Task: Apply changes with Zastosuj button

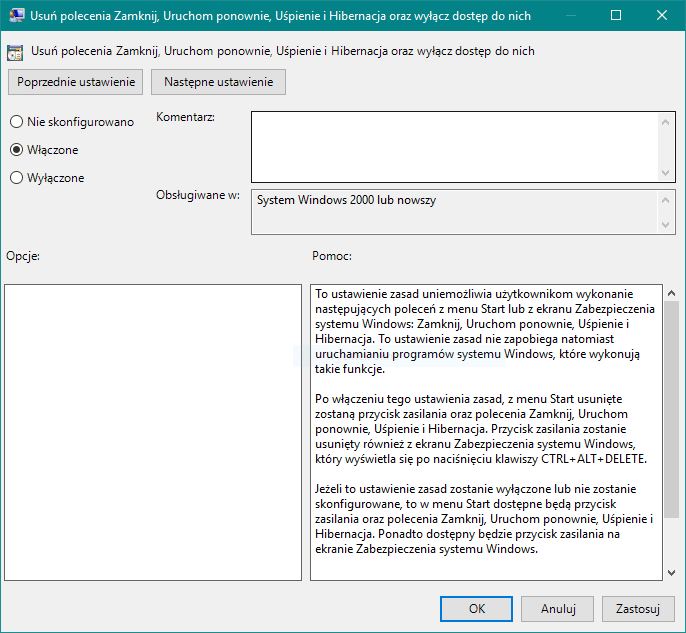Action: (x=638, y=609)
